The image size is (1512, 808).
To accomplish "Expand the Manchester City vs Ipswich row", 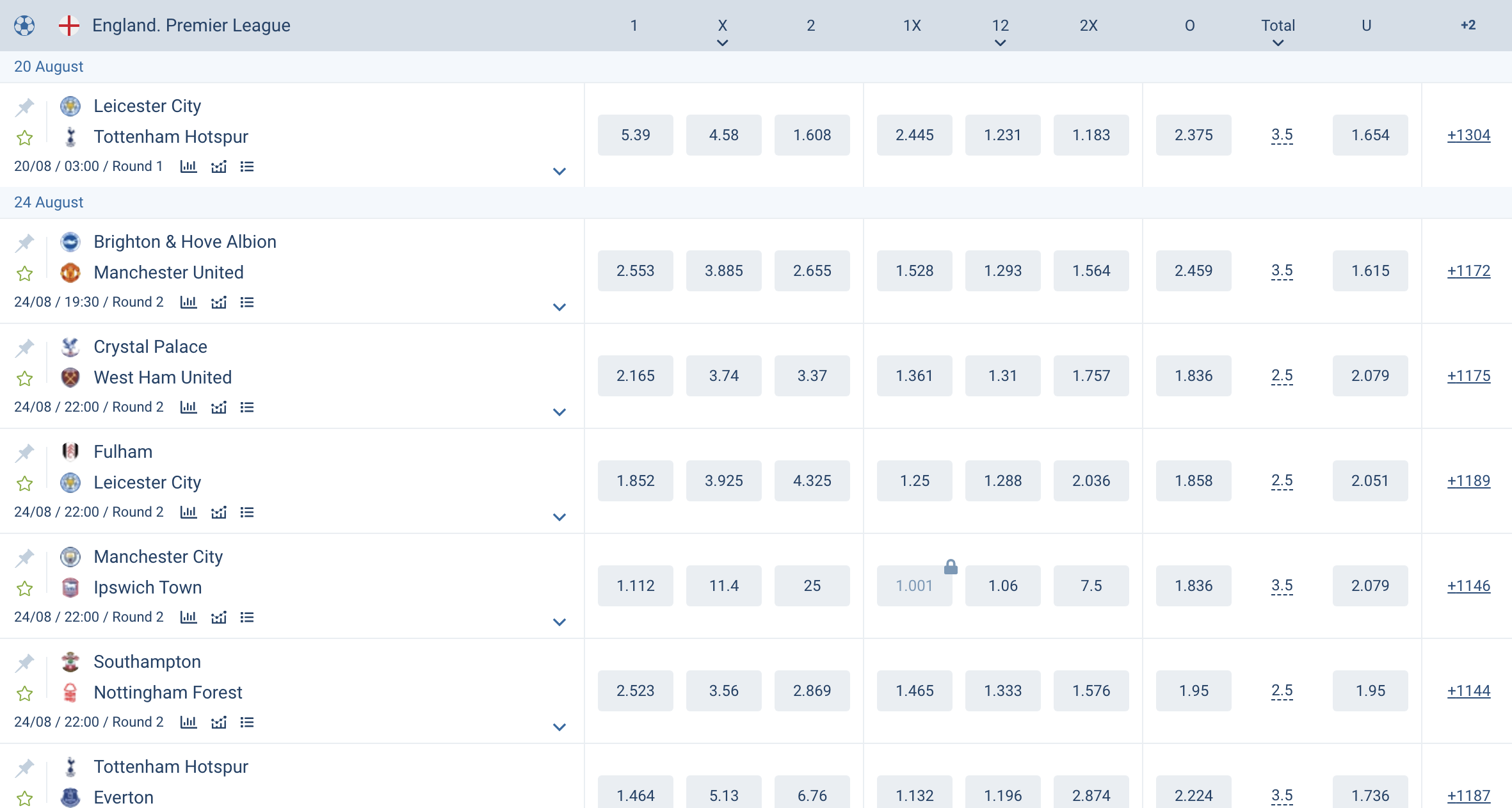I will click(x=559, y=622).
